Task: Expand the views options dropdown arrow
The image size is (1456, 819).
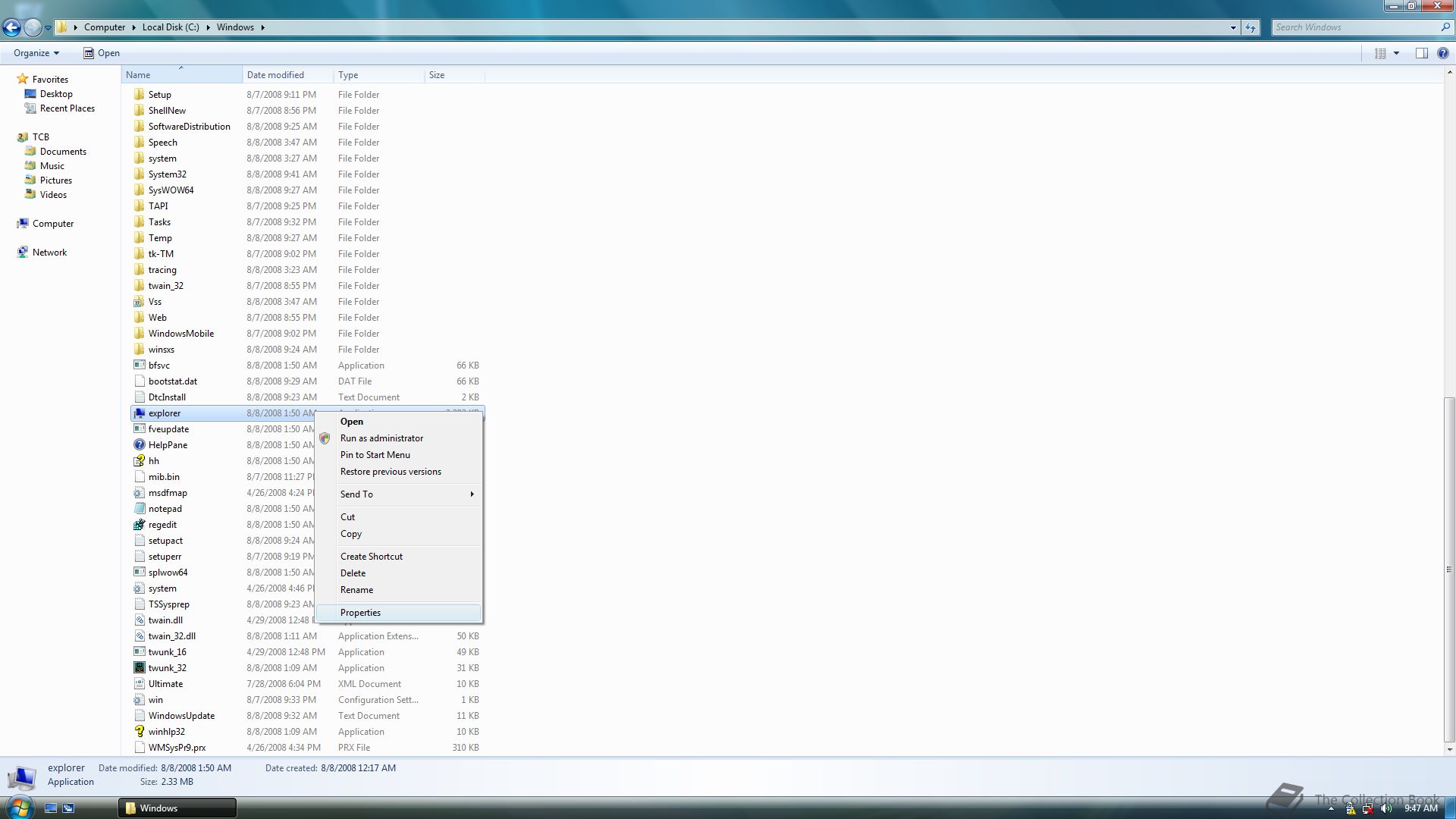Action: pos(1396,53)
